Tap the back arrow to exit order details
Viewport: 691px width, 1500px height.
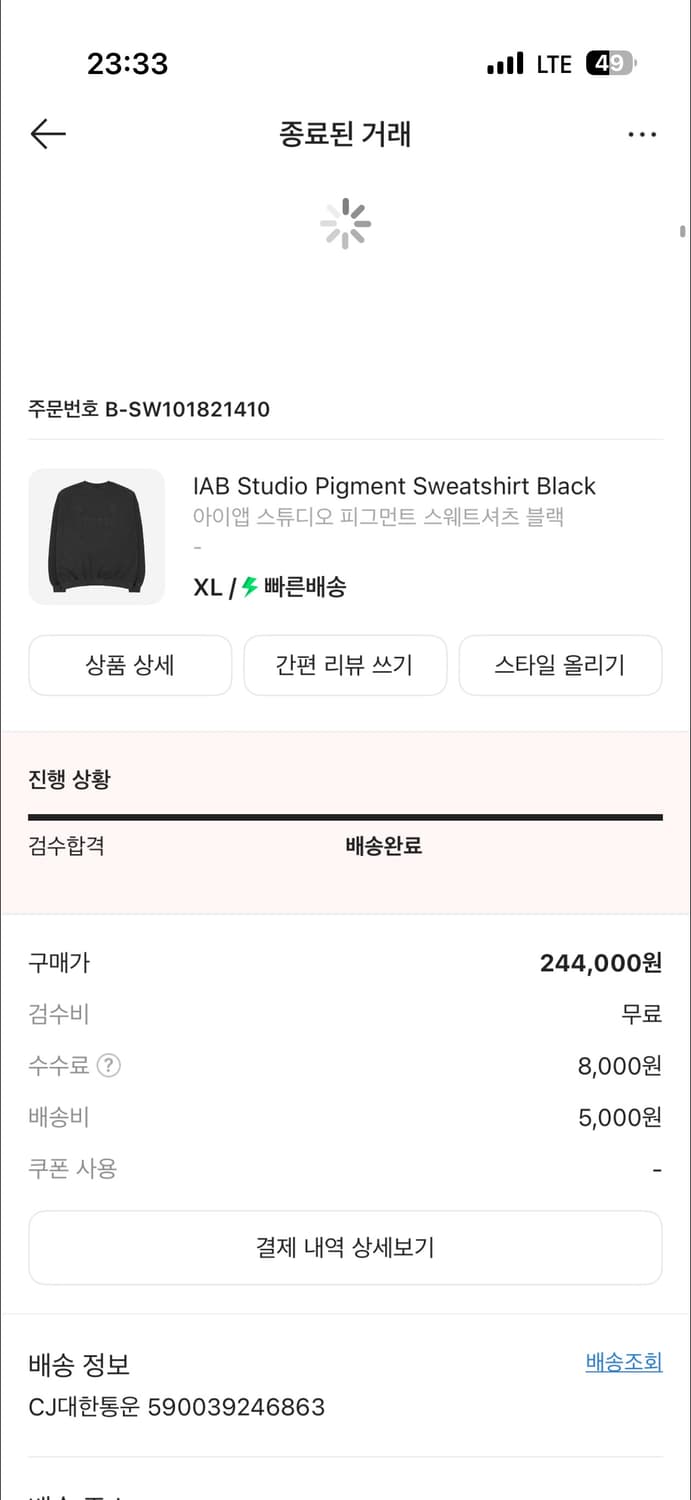click(x=47, y=133)
